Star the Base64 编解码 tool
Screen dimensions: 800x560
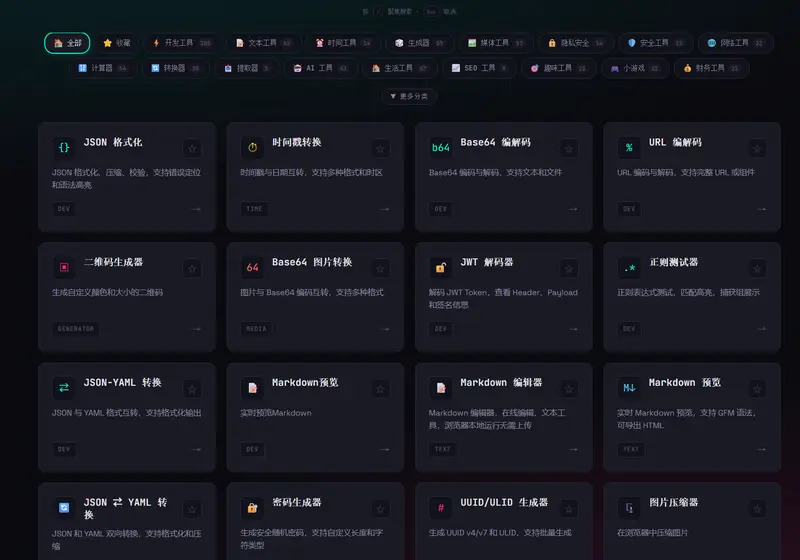569,148
